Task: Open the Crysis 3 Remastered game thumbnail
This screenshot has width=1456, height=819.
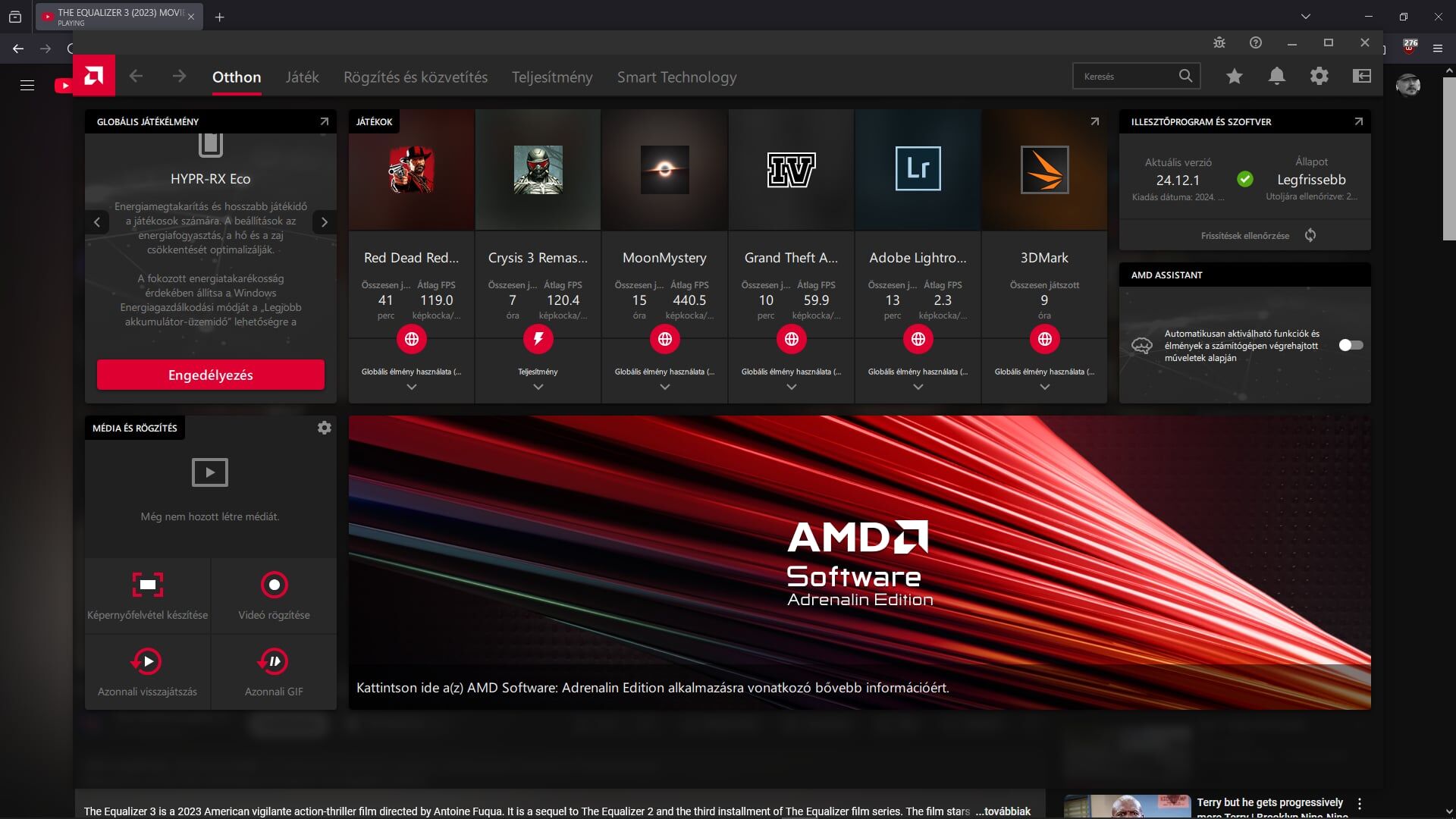Action: [x=538, y=170]
